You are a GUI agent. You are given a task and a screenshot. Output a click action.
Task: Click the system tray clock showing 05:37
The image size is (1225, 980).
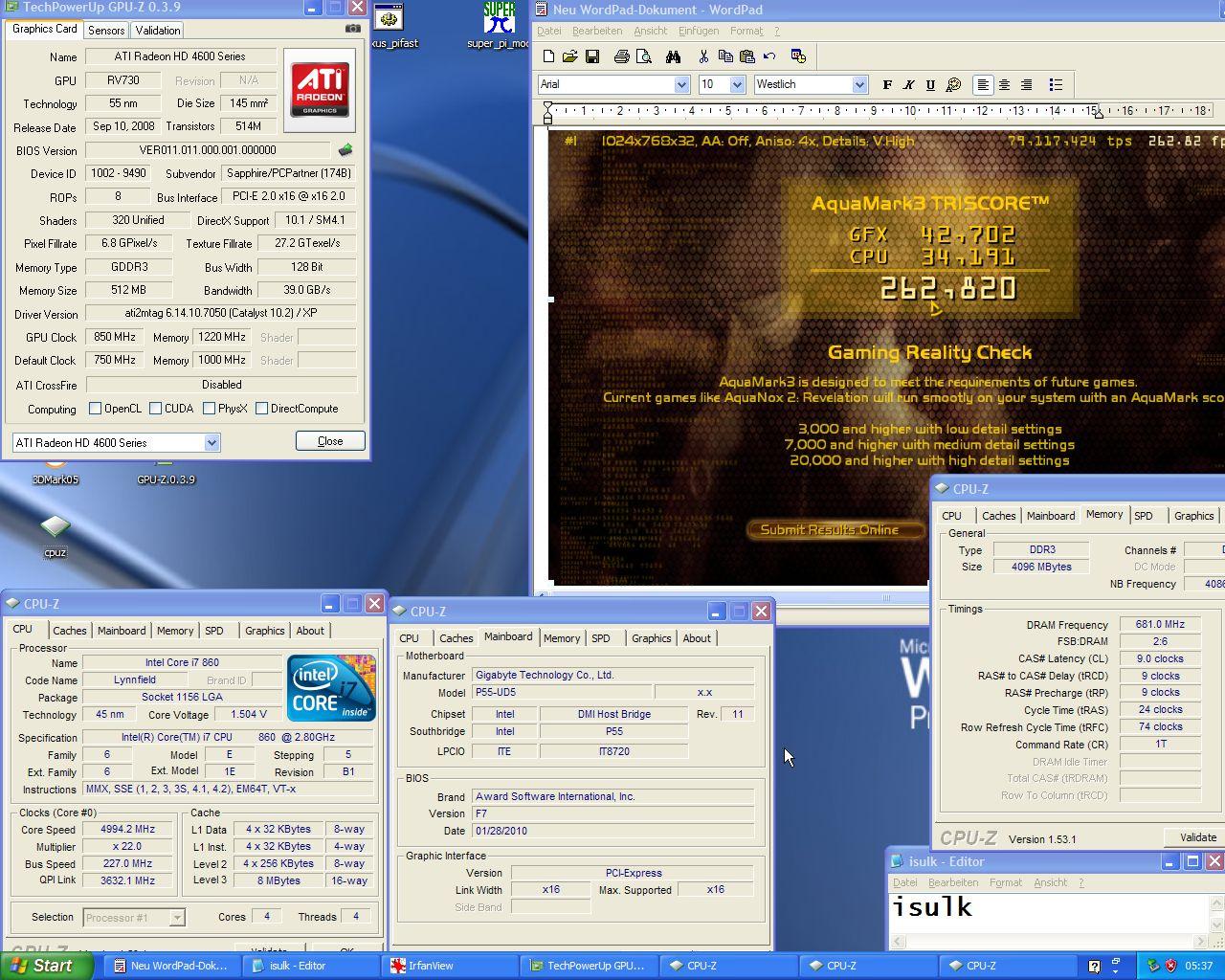pos(1198,966)
